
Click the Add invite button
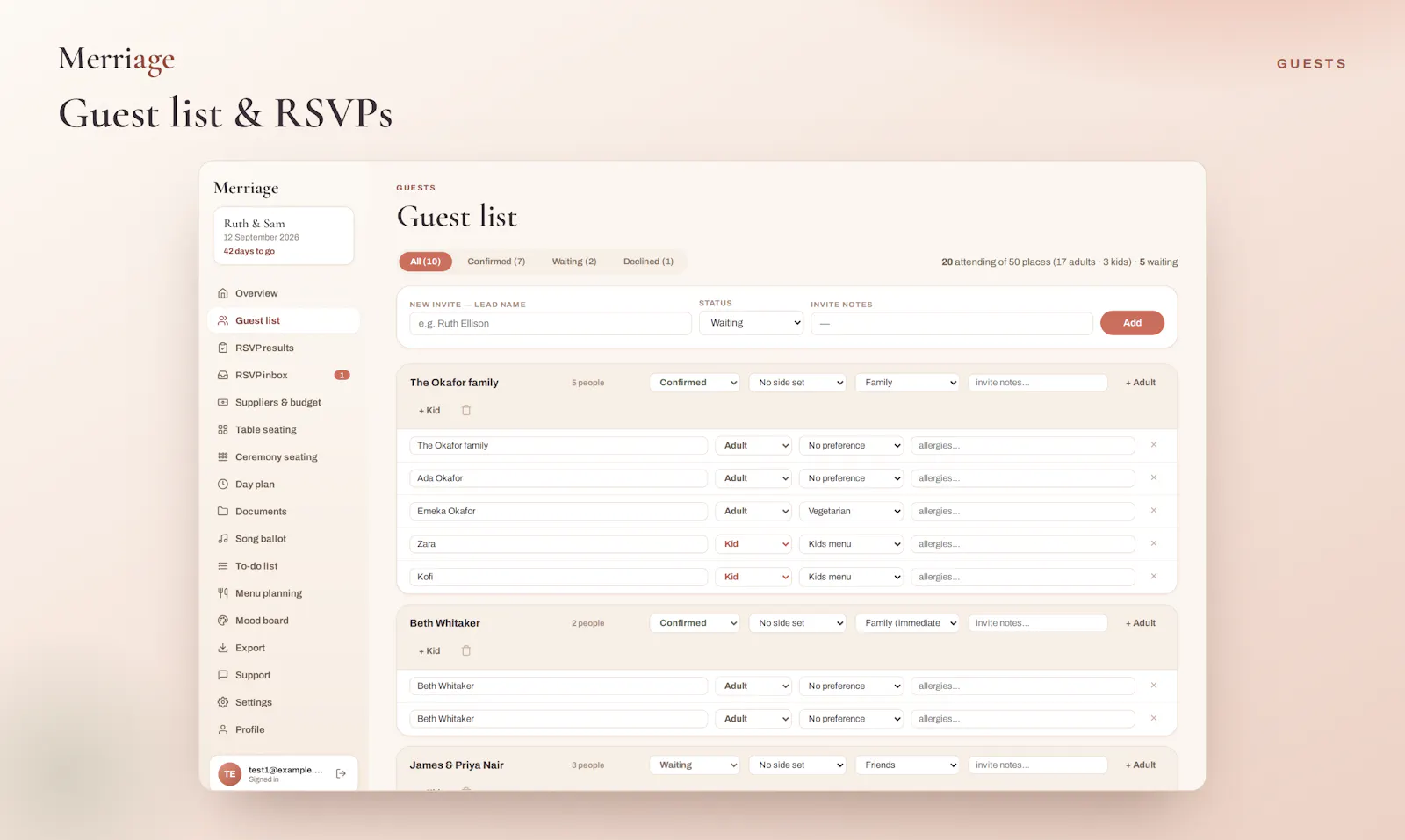pyautogui.click(x=1132, y=323)
